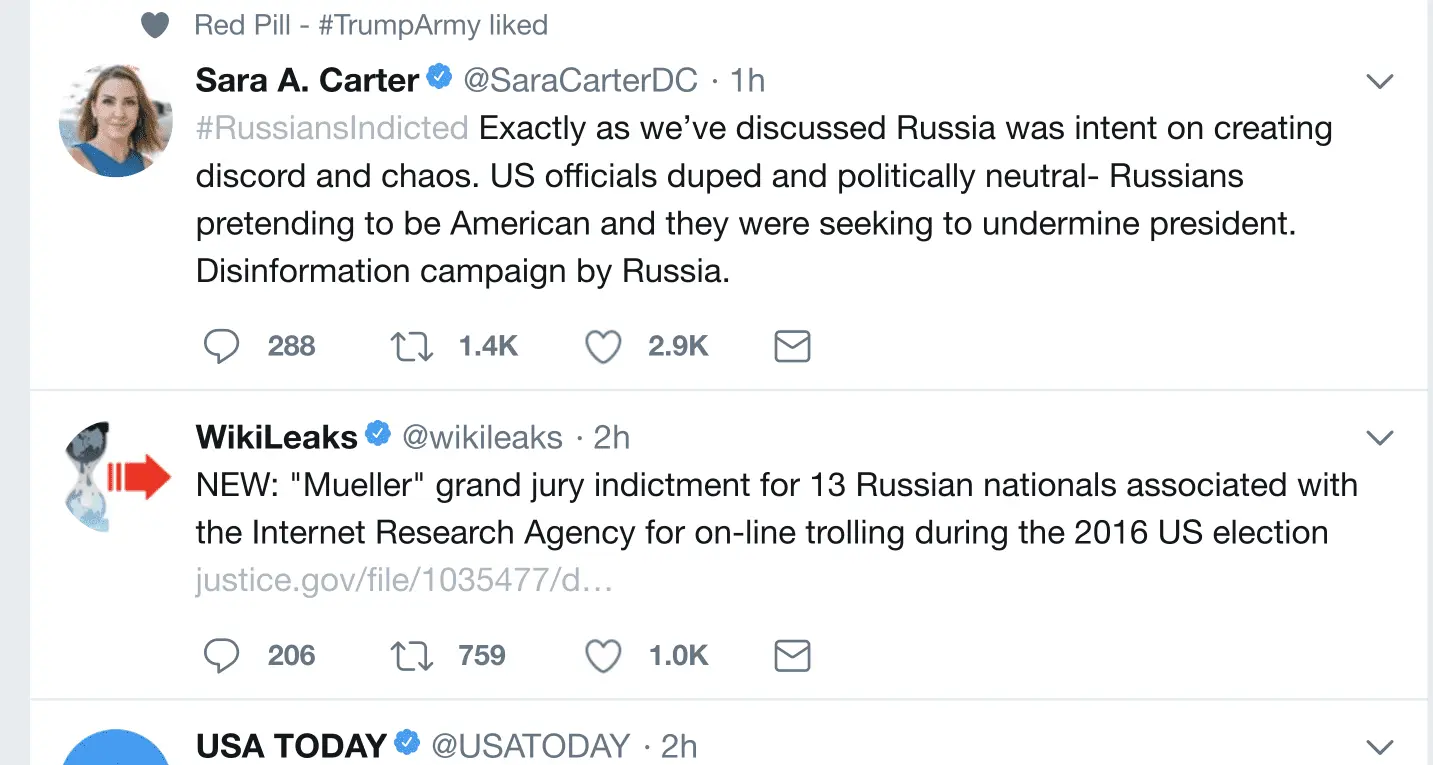Open the @wikileaks profile handle
This screenshot has width=1433, height=765.
(482, 437)
